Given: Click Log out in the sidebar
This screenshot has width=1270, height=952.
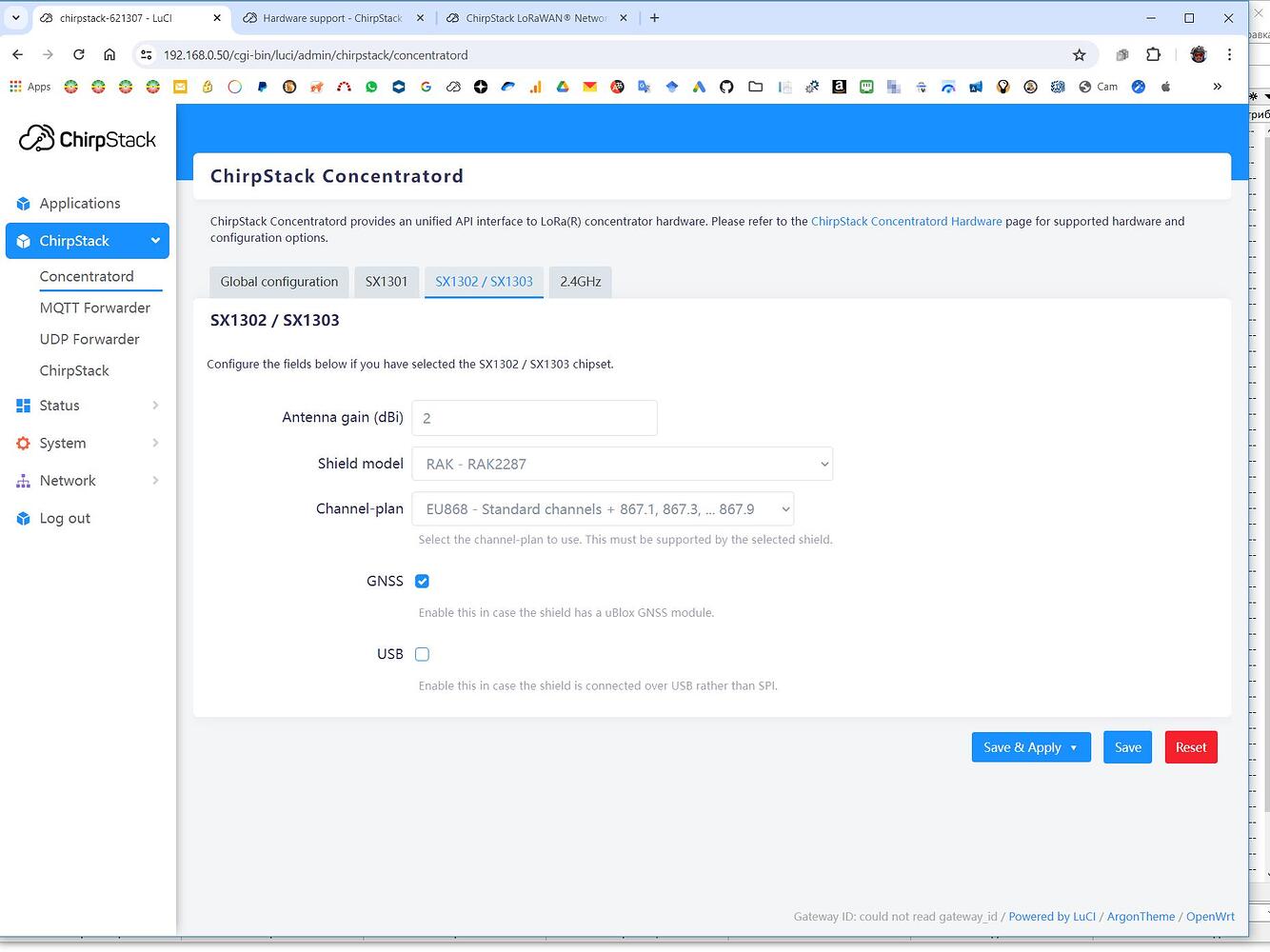Looking at the screenshot, I should pyautogui.click(x=65, y=519).
